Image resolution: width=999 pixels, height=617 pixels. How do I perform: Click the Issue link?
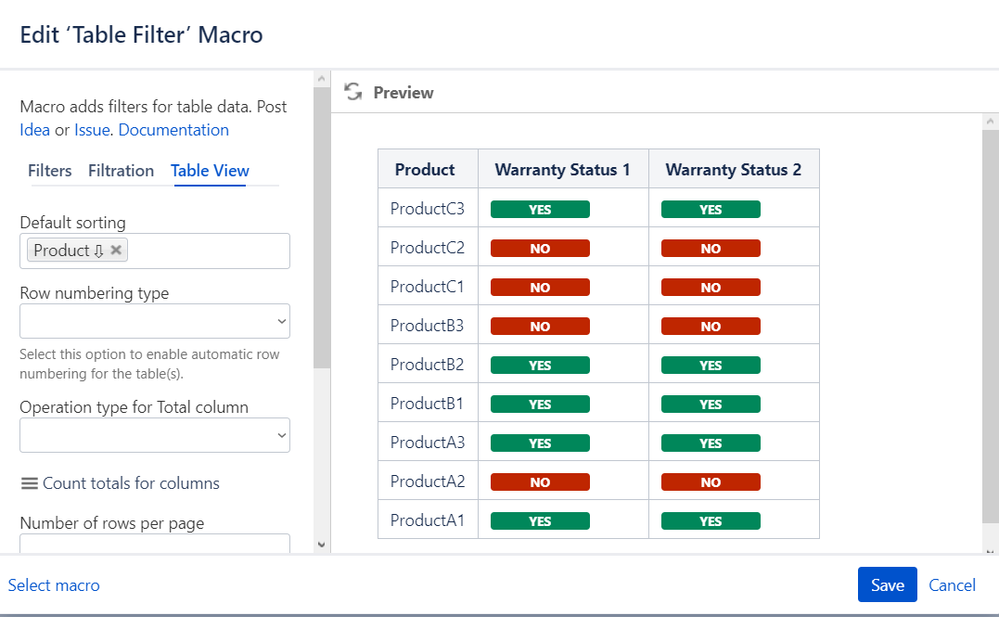pyautogui.click(x=92, y=130)
